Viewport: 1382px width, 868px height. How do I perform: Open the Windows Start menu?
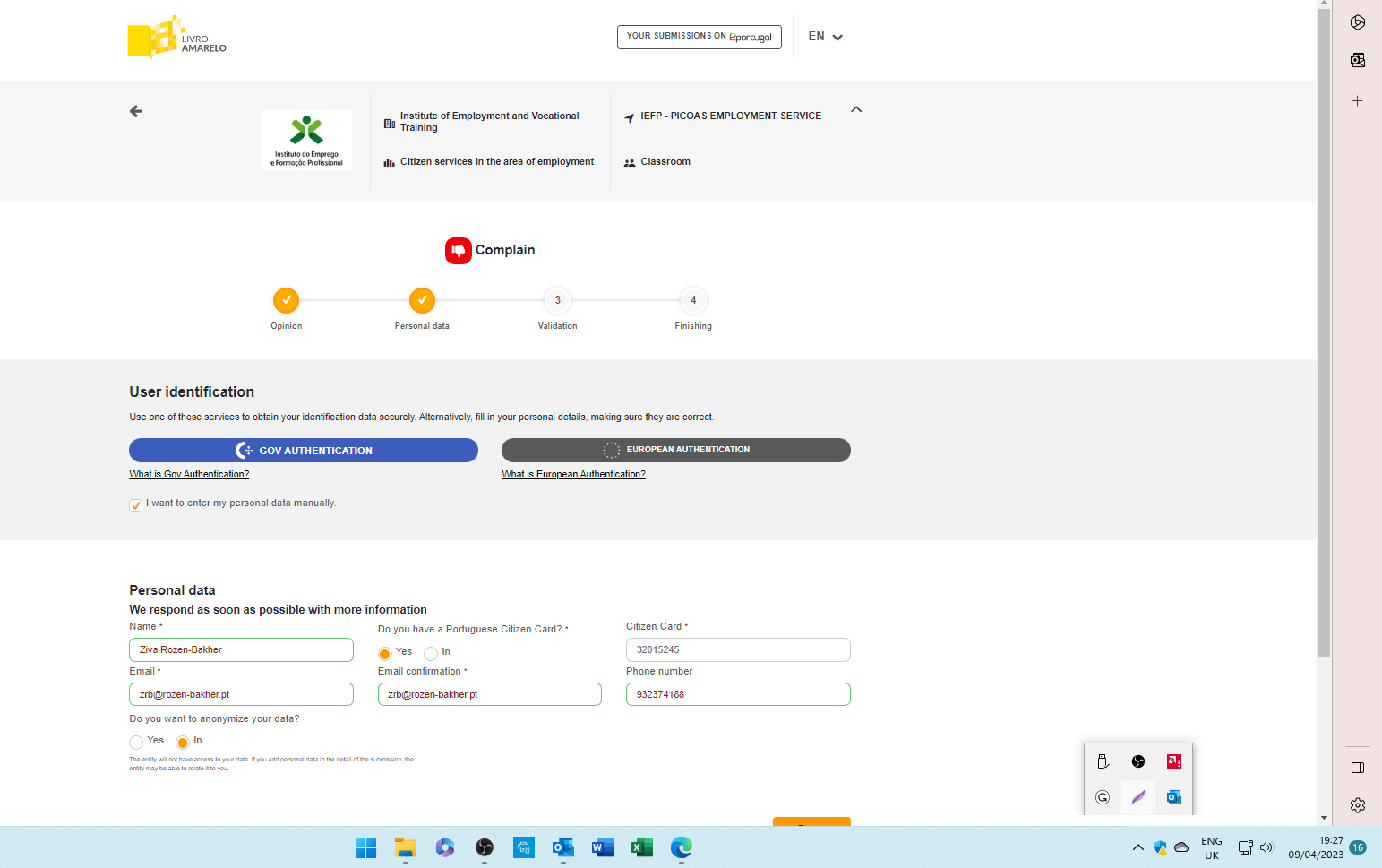click(x=366, y=847)
